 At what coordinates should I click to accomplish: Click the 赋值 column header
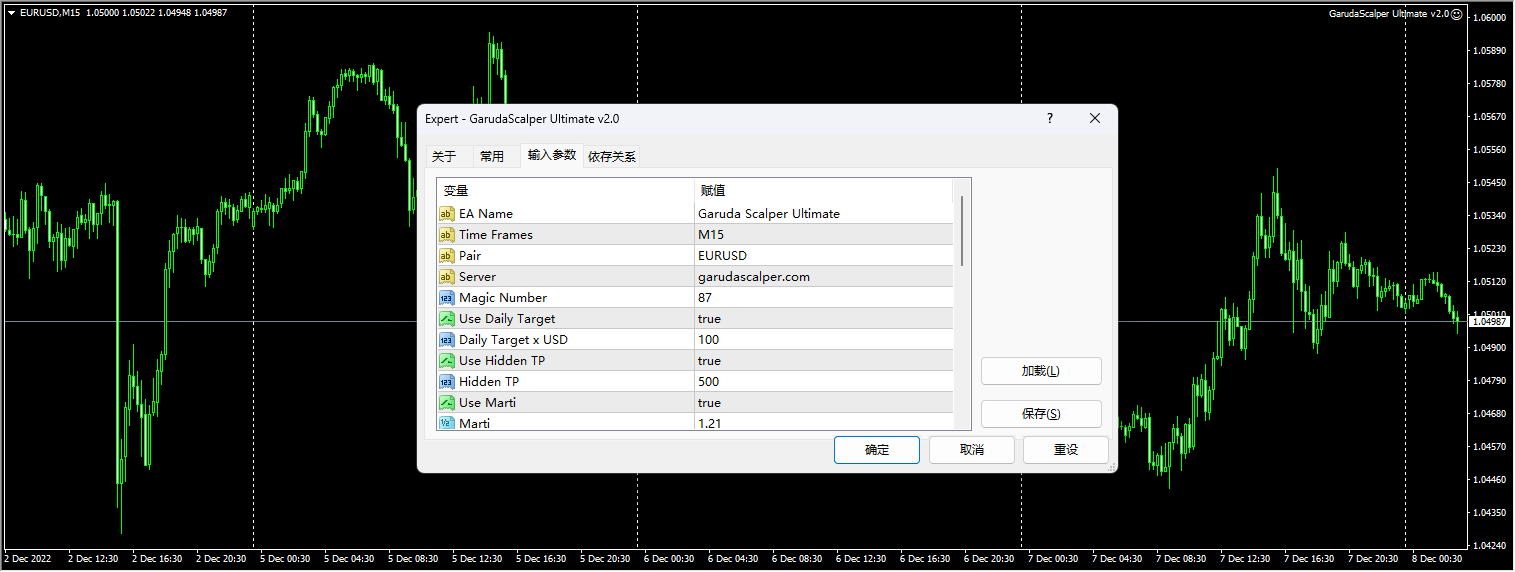[x=823, y=191]
